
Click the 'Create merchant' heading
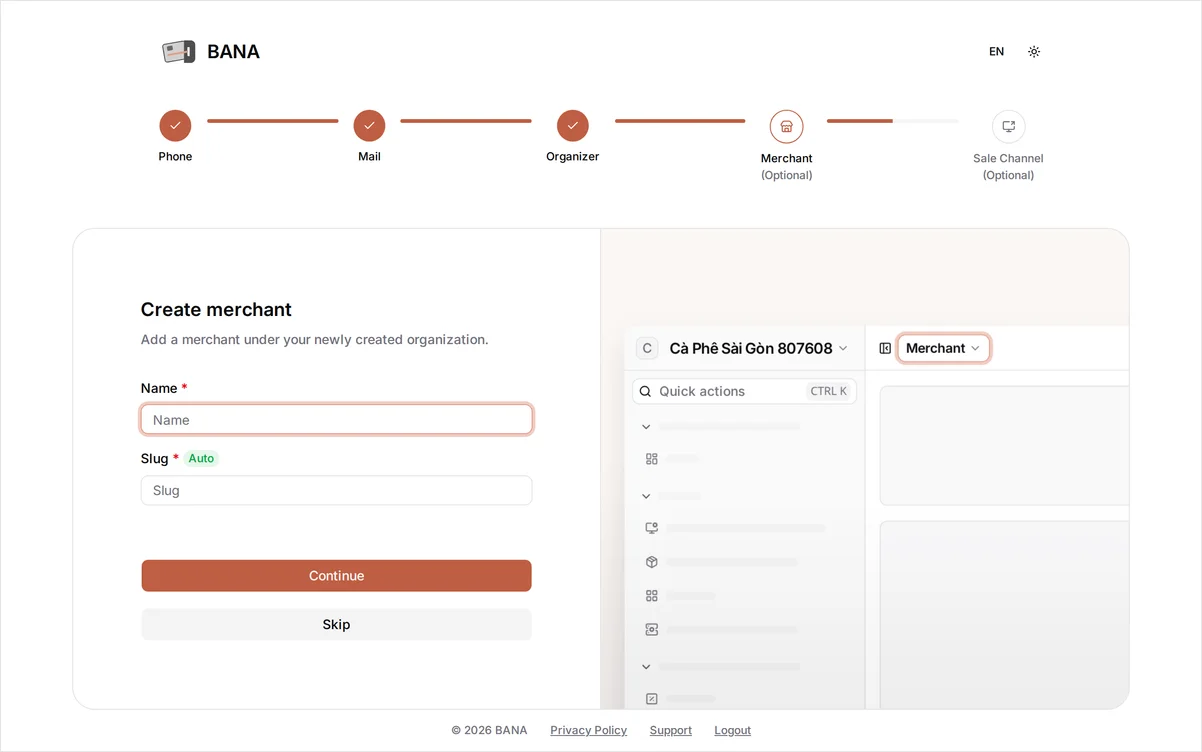(216, 309)
